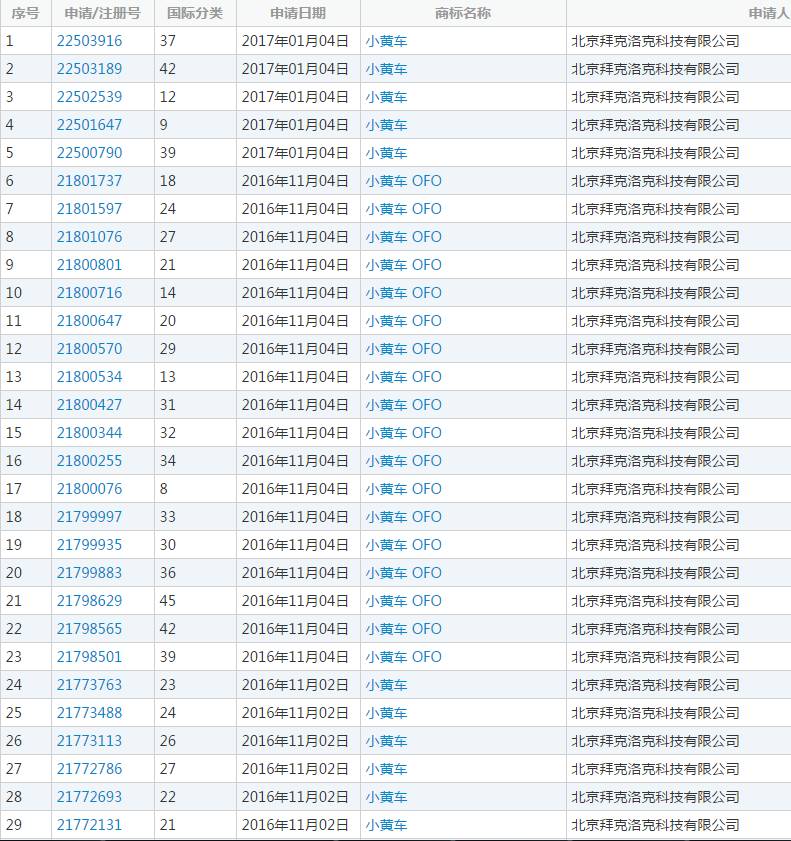Click the 申请/注册号 column header
Screen dimensions: 791x841
click(x=102, y=13)
